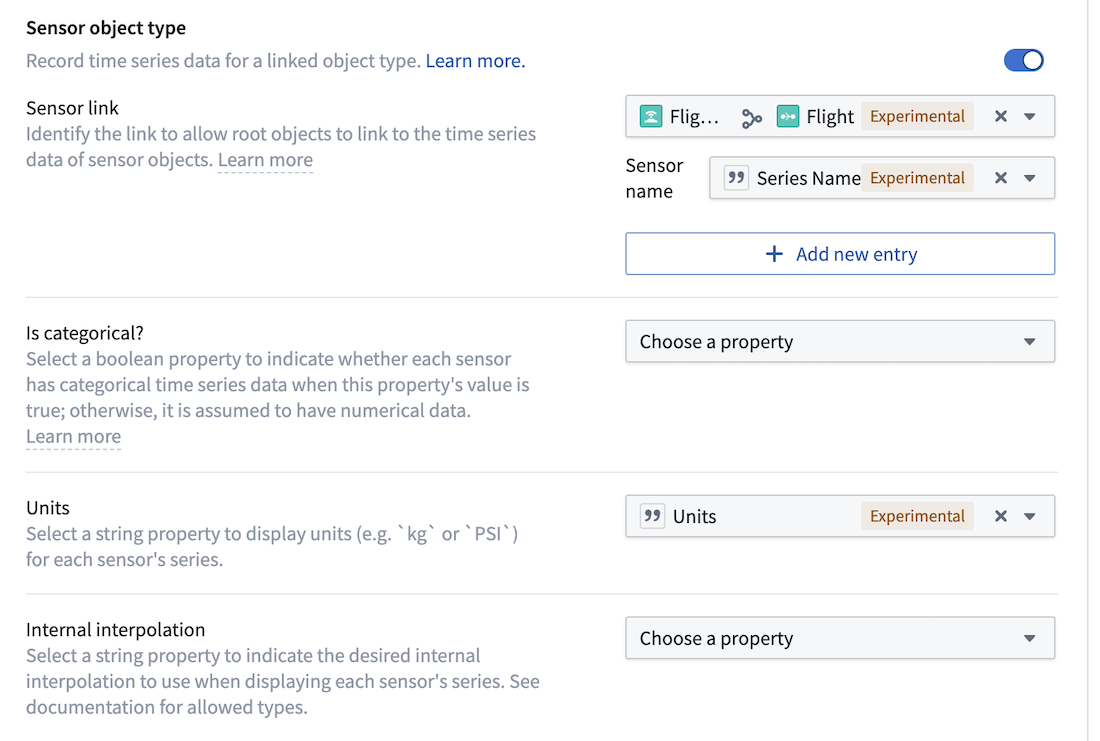Click the link icon between the sensor objects
1100x741 pixels.
[x=751, y=117]
